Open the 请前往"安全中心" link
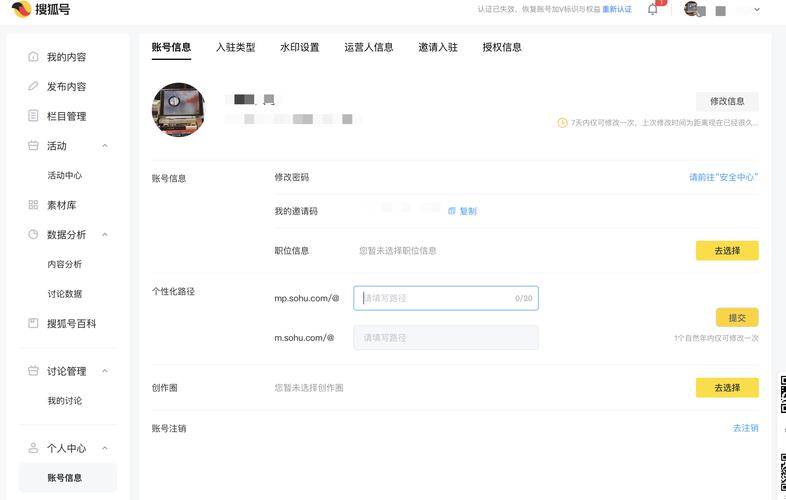Image resolution: width=786 pixels, height=500 pixels. 723,177
